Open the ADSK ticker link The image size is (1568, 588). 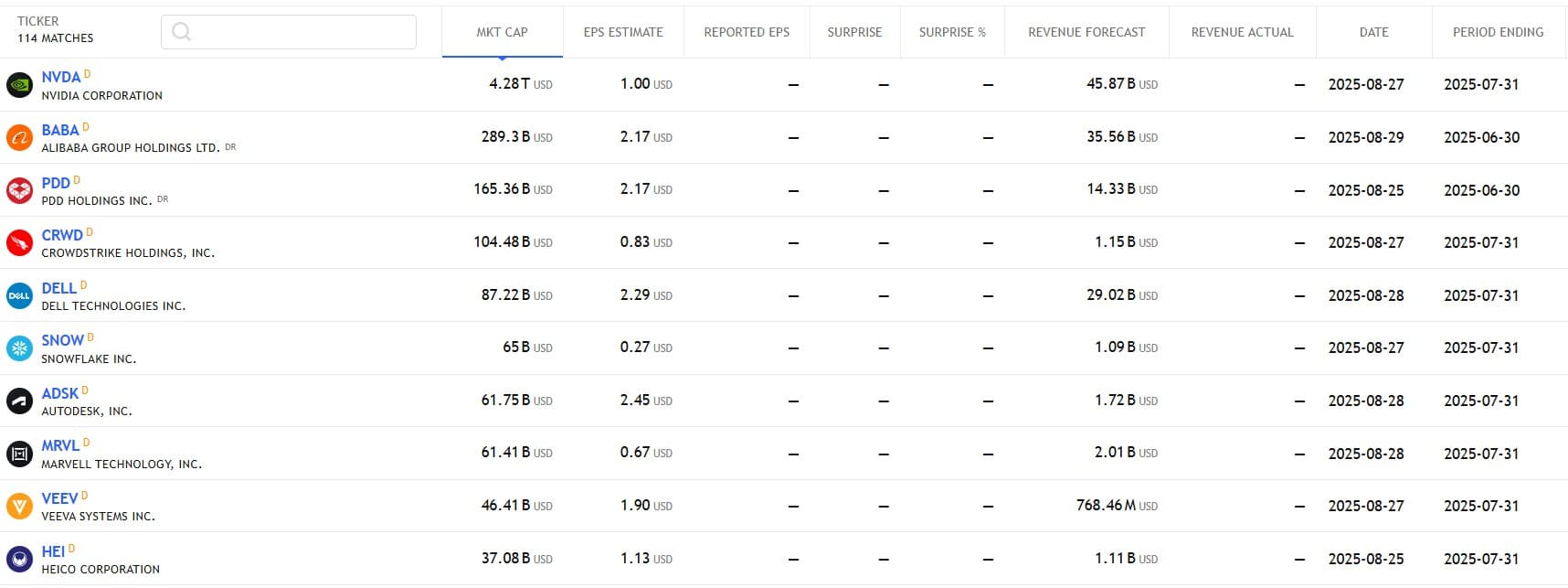coord(60,394)
